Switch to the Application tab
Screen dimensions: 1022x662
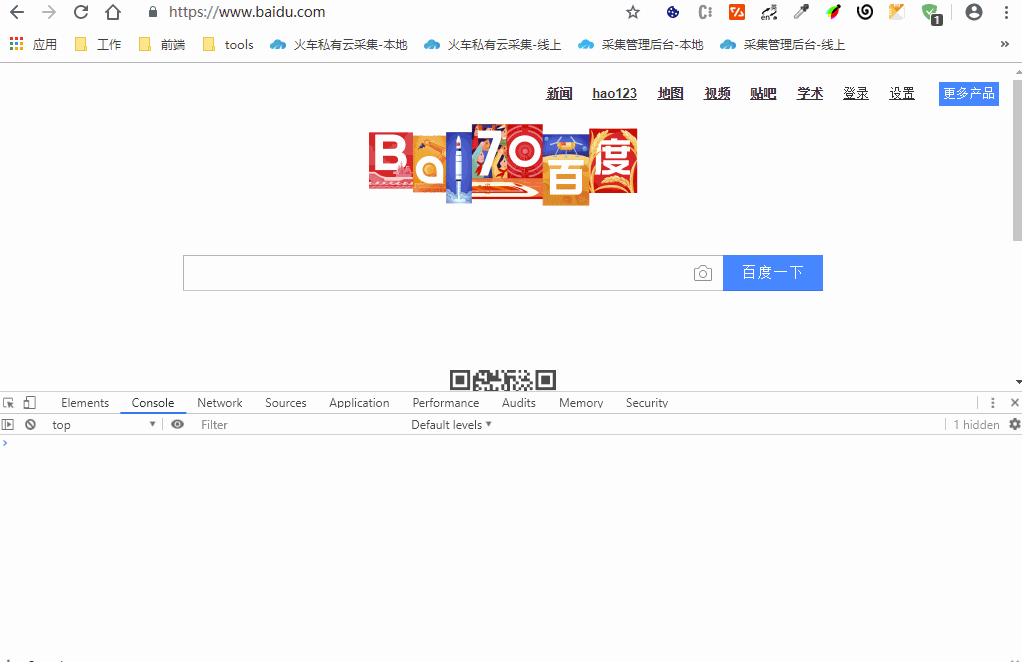[359, 403]
